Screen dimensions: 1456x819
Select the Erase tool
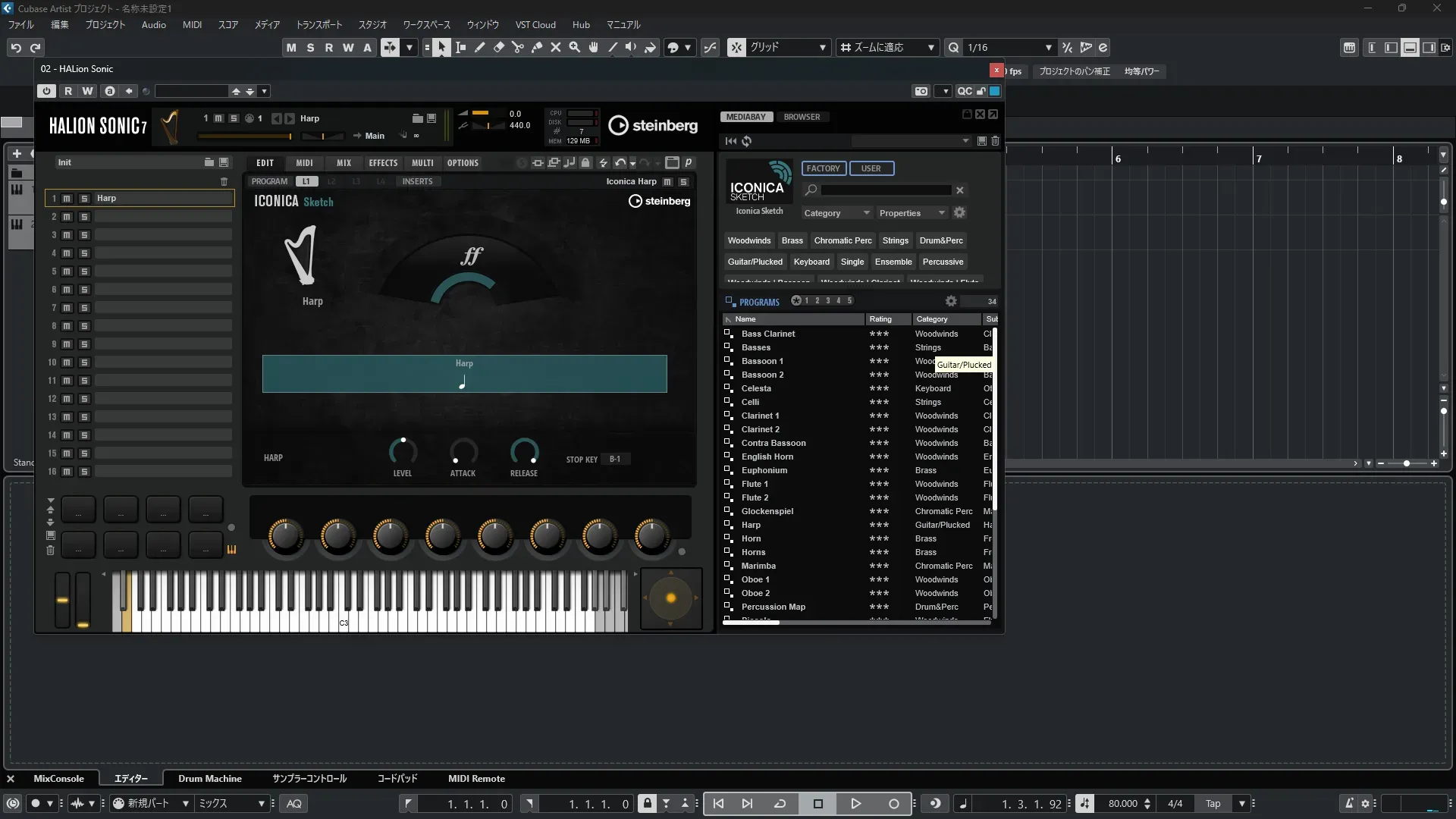(x=498, y=47)
